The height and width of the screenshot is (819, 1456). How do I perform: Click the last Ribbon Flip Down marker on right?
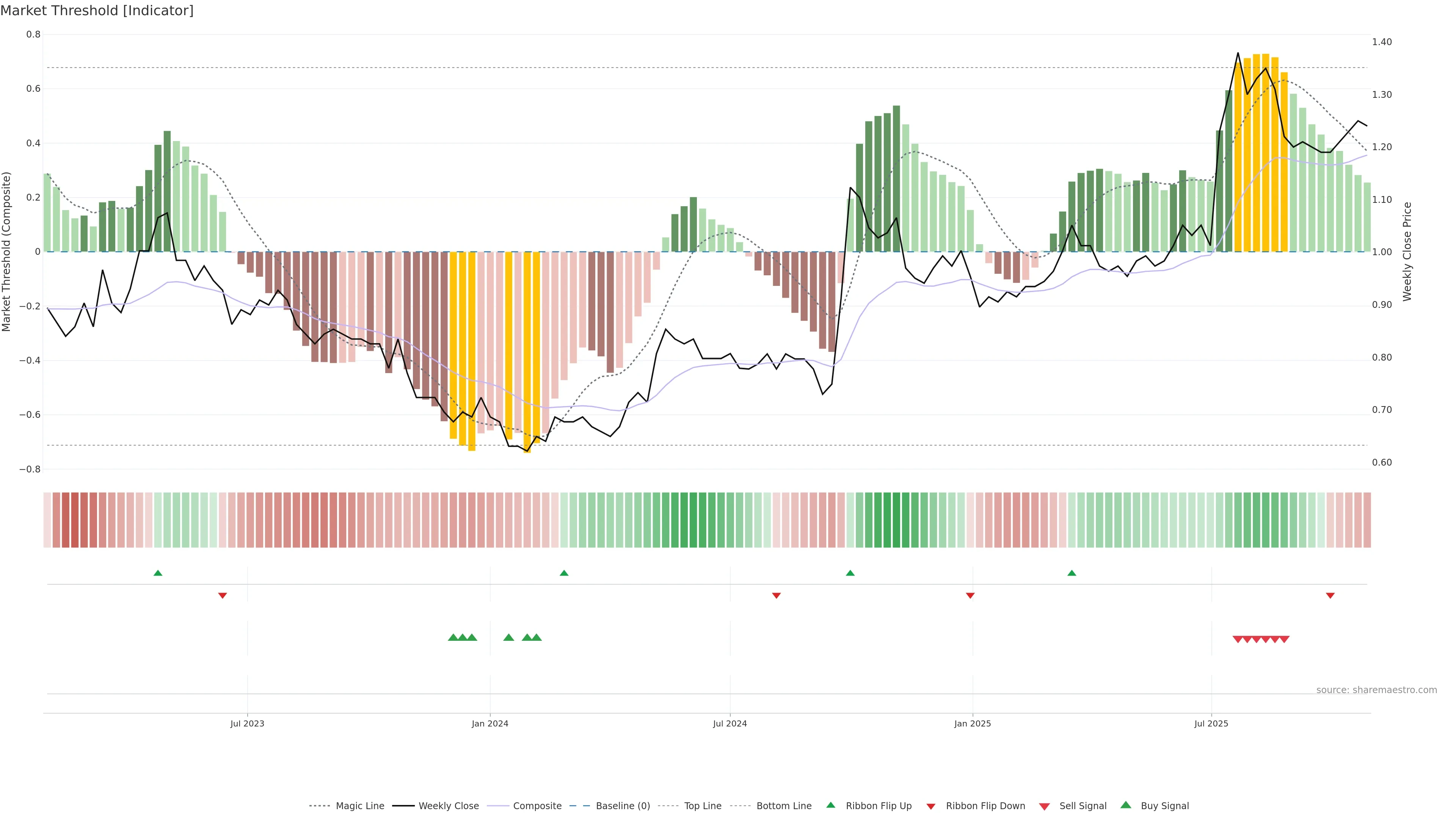(x=1330, y=595)
